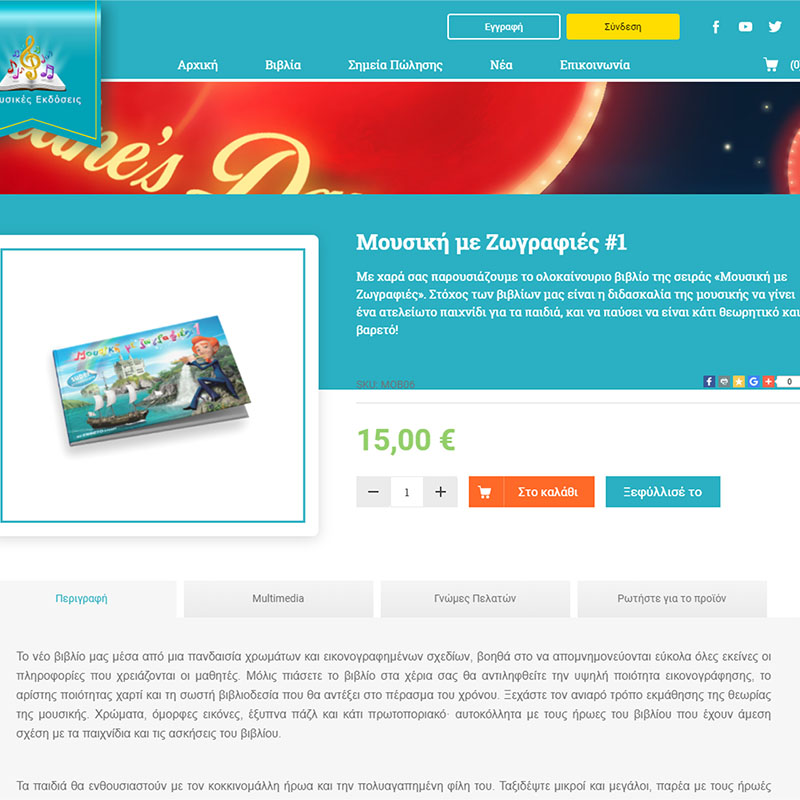Log in using the yellow Σύνδεση button
Viewport: 800px width, 800px height.
(623, 27)
